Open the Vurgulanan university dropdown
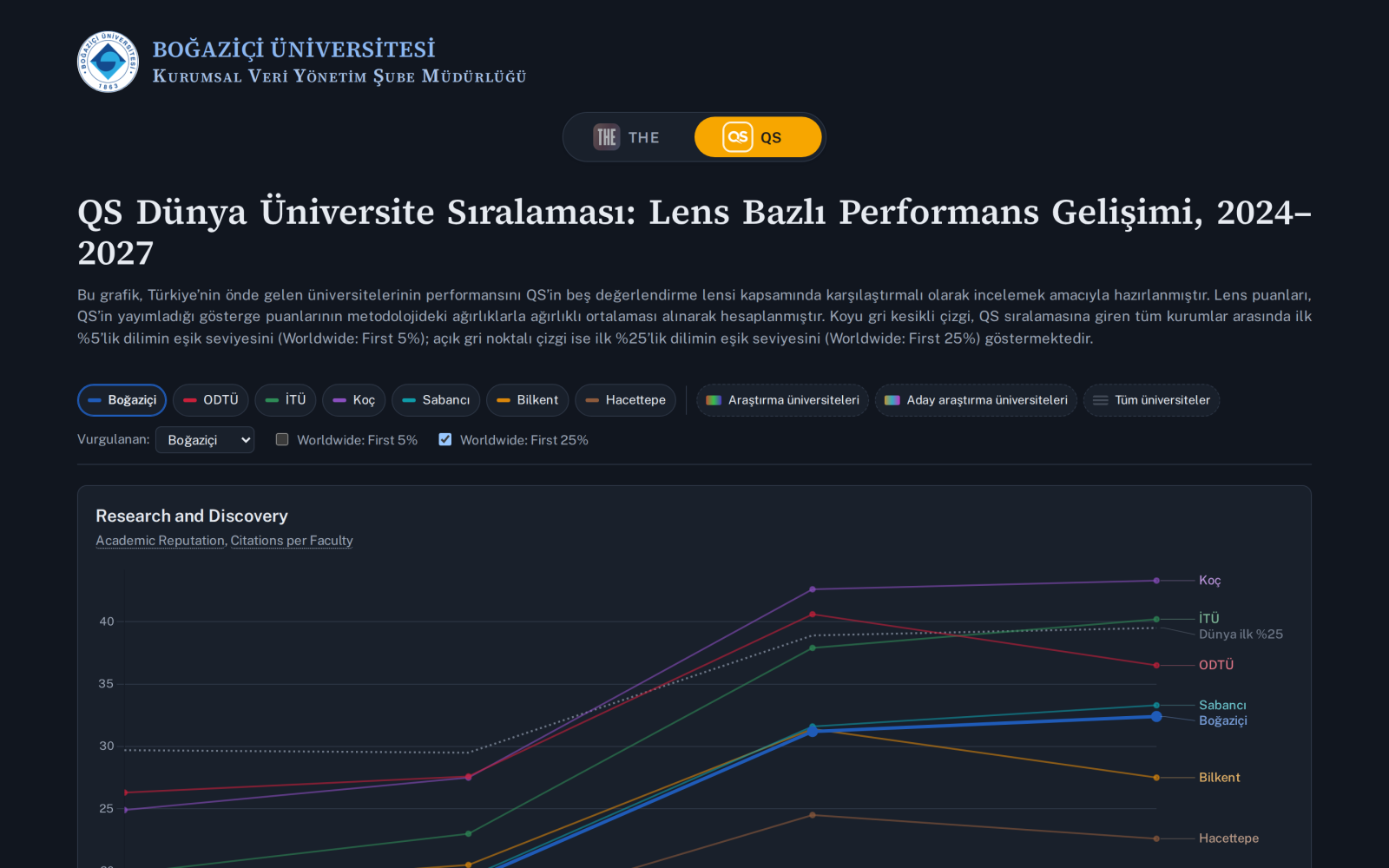 tap(205, 440)
